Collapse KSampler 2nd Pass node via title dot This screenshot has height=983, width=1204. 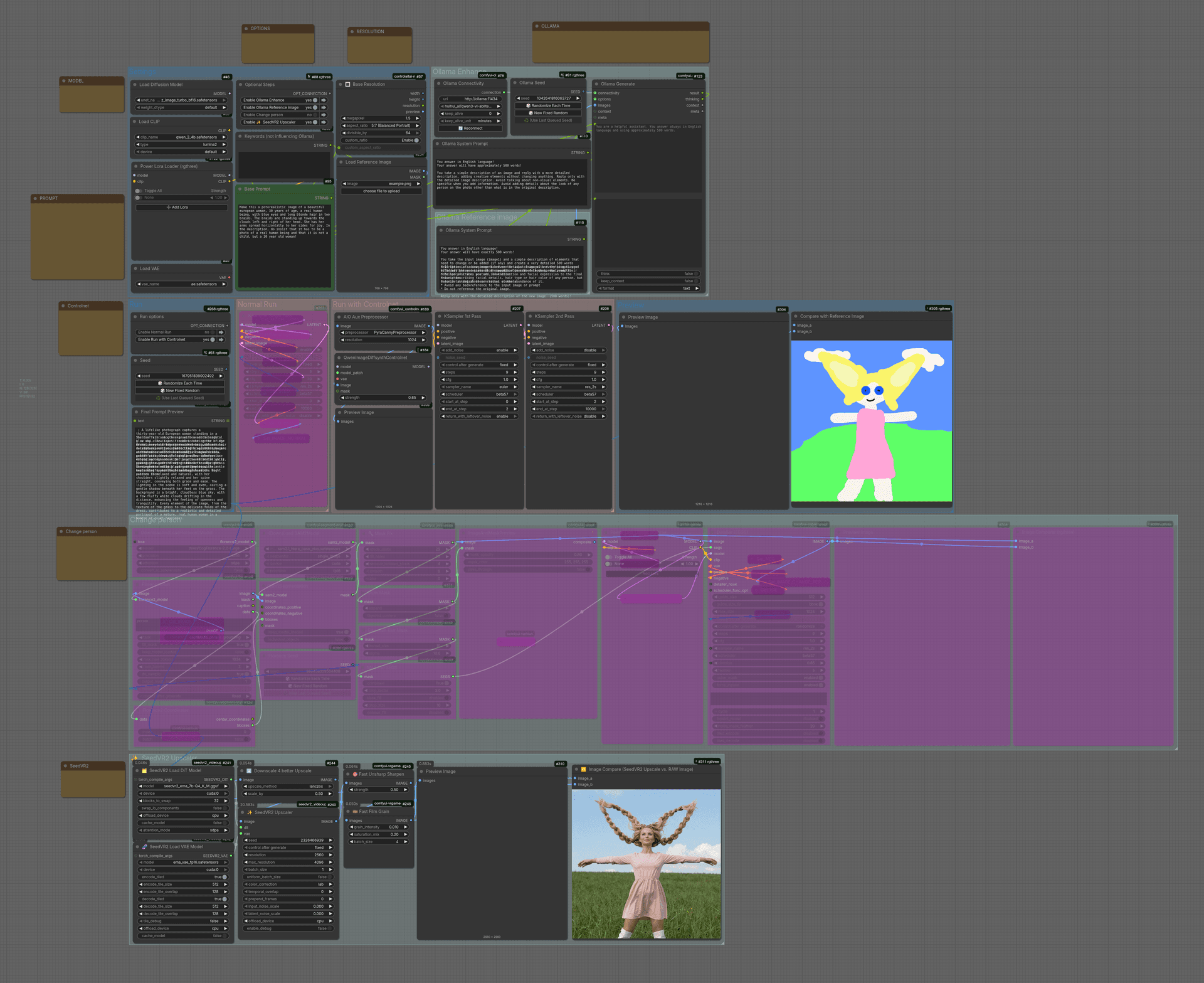(x=531, y=316)
